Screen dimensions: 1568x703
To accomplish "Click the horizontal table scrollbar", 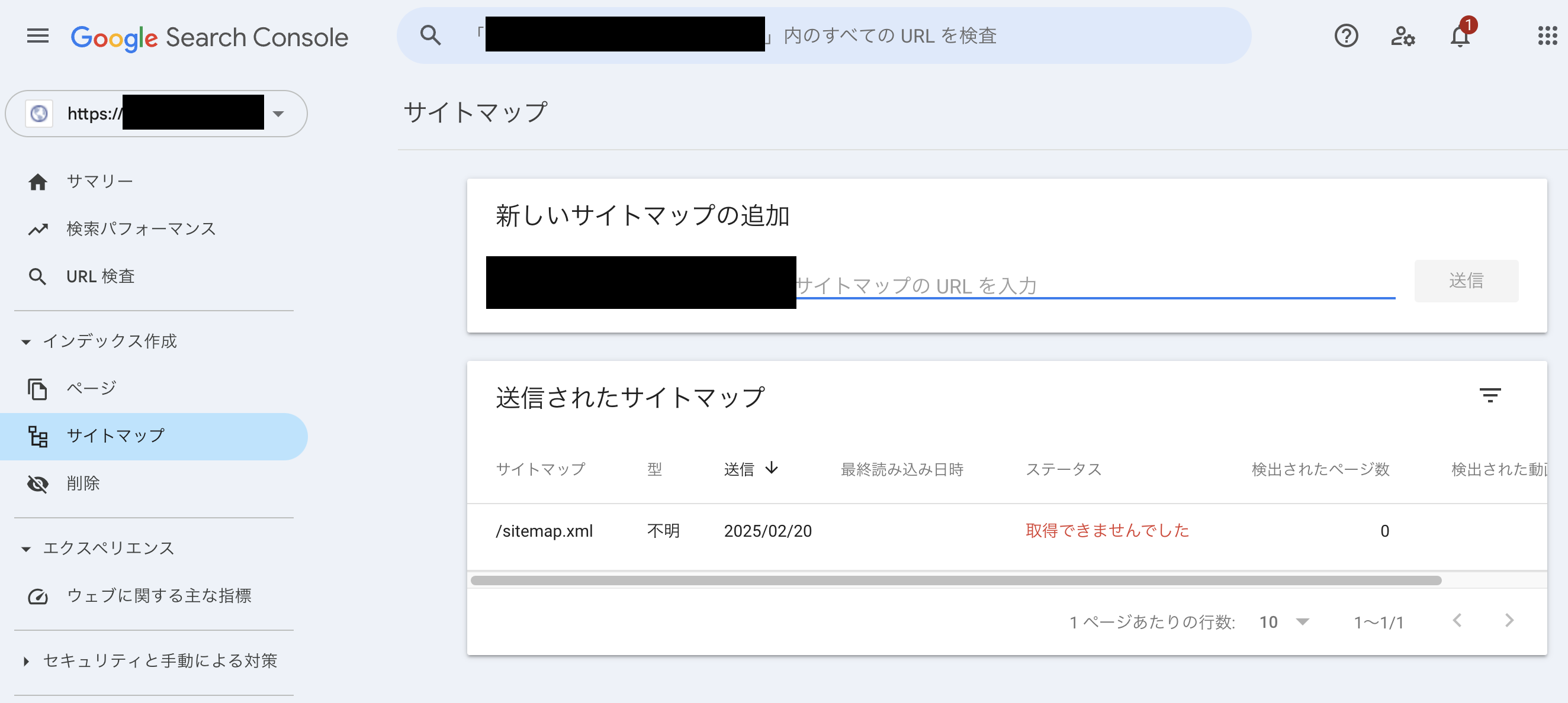I will (x=956, y=580).
